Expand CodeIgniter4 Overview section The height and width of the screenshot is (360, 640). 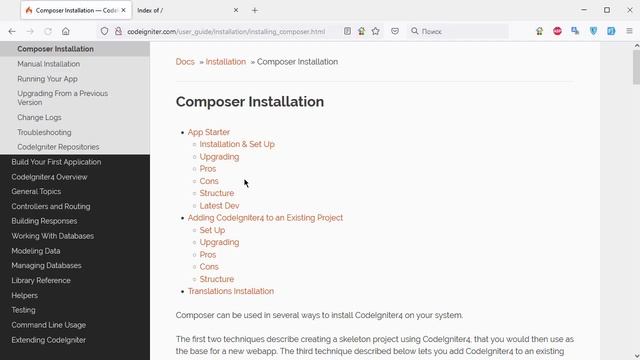(49, 177)
